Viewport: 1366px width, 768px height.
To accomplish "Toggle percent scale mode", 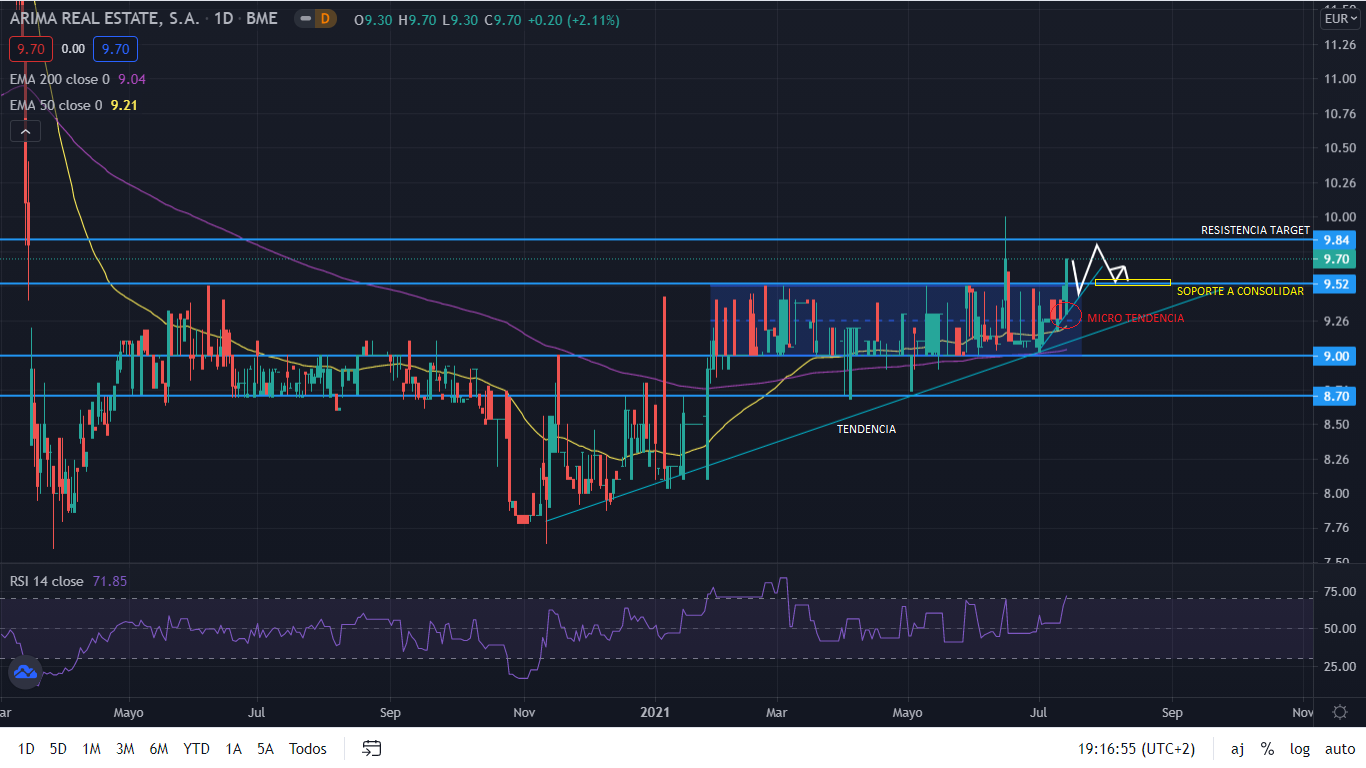I will coord(1267,748).
